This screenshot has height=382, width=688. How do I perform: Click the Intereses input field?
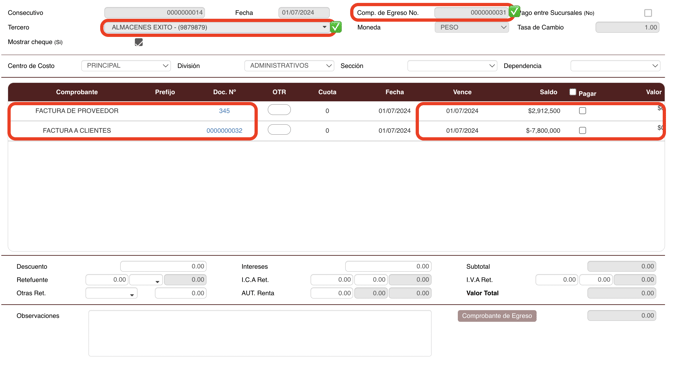pyautogui.click(x=388, y=267)
